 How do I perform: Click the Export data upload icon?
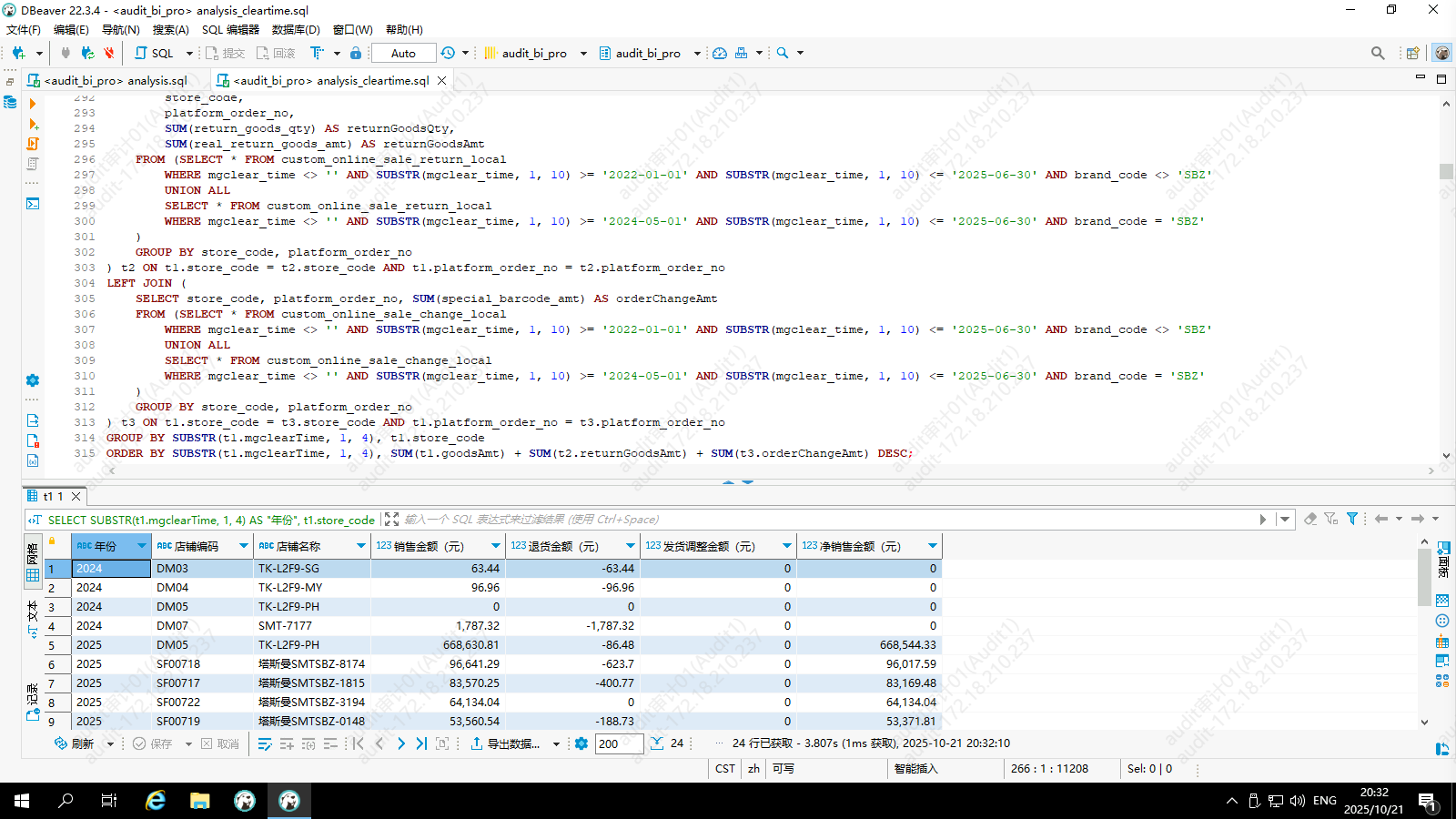[x=476, y=743]
